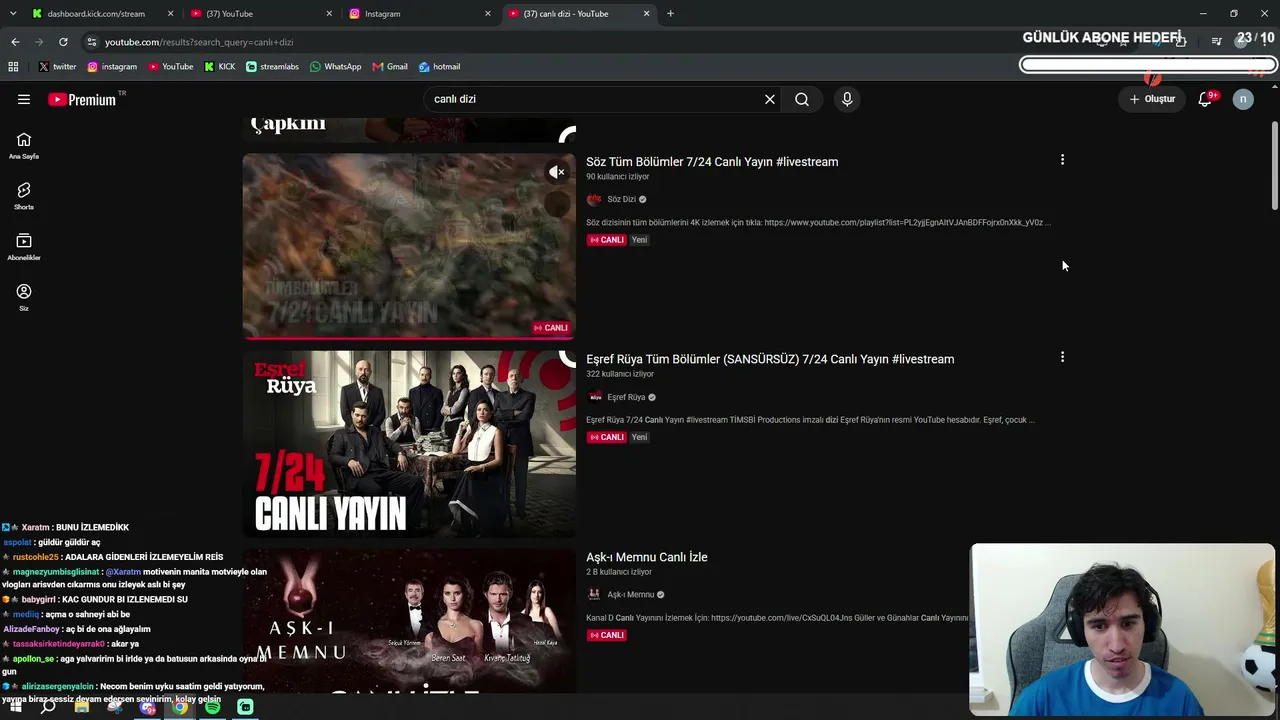View site information icon in address bar
Screen dimensions: 1280x720
(x=92, y=42)
